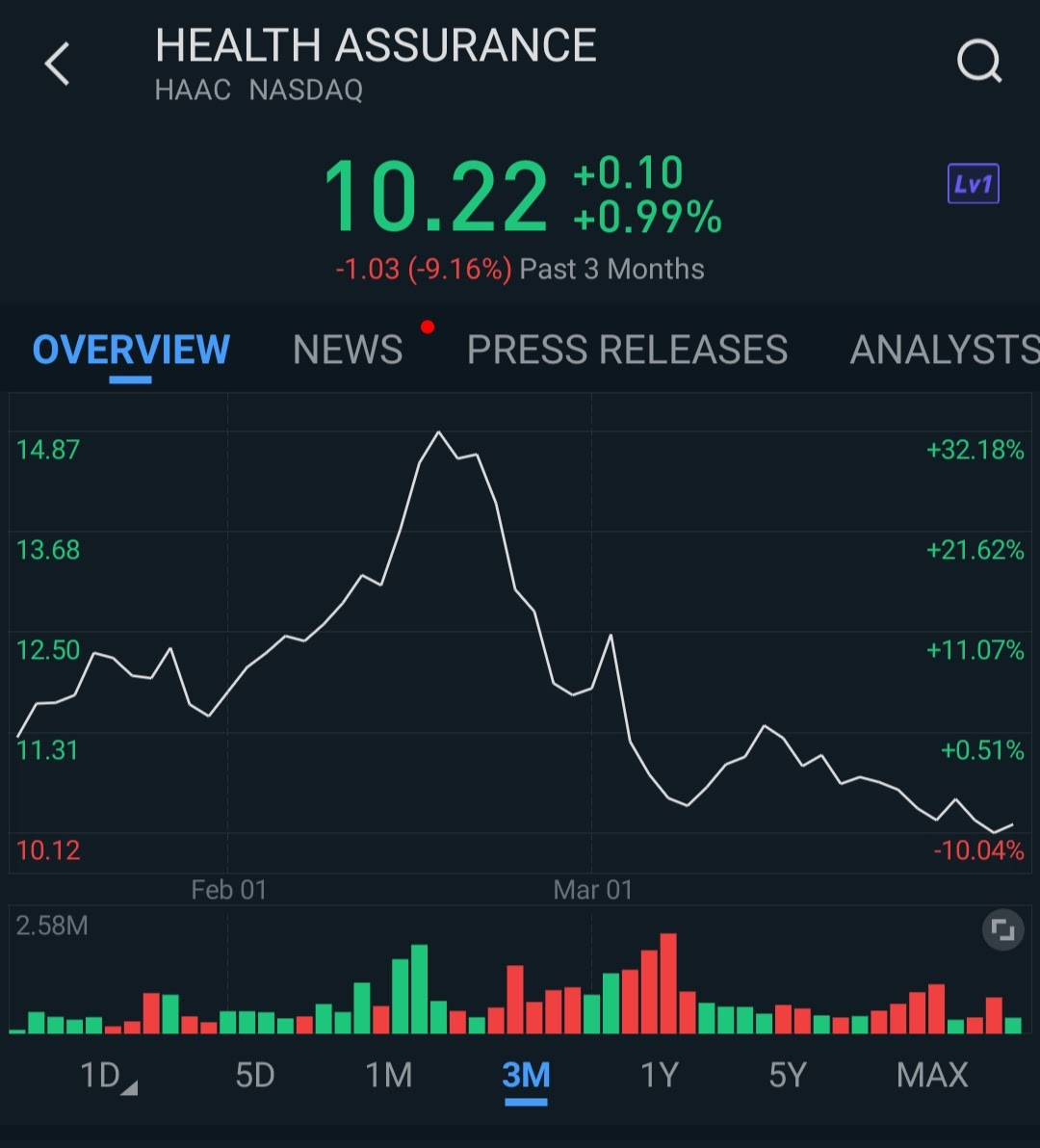
Task: Tap the 10.22 current price
Action: (436, 196)
